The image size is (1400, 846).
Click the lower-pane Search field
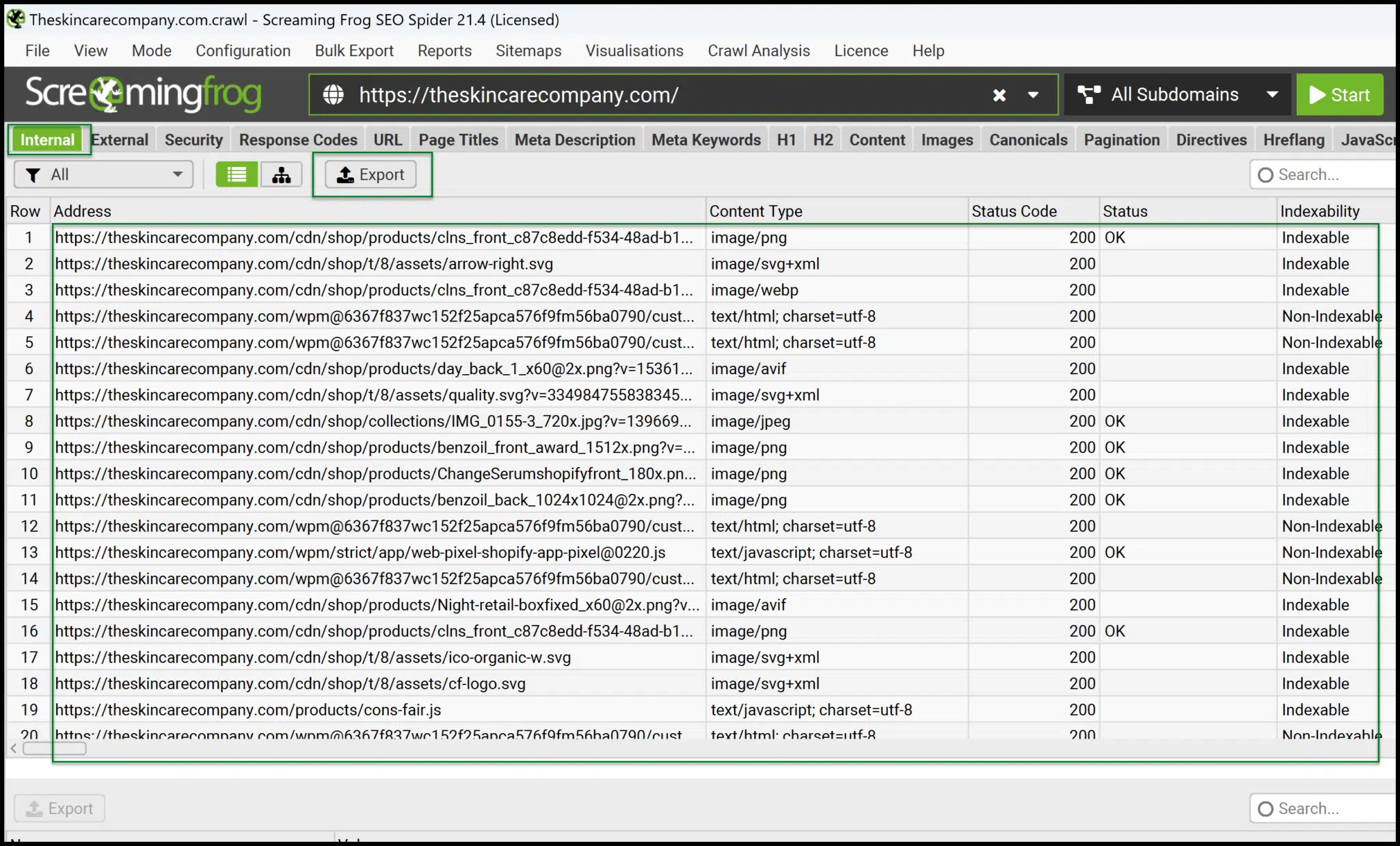[x=1323, y=808]
